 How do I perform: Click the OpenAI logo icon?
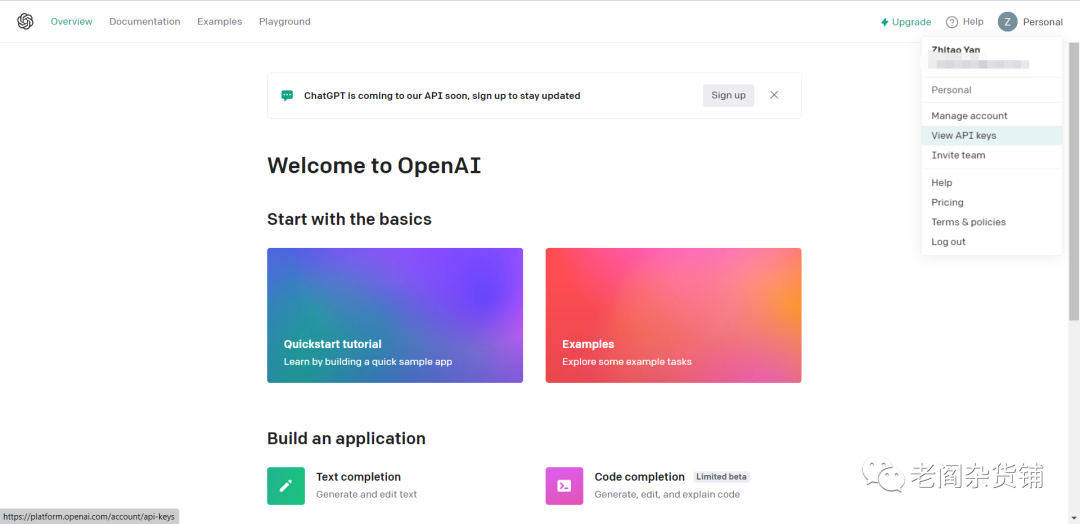[x=25, y=21]
